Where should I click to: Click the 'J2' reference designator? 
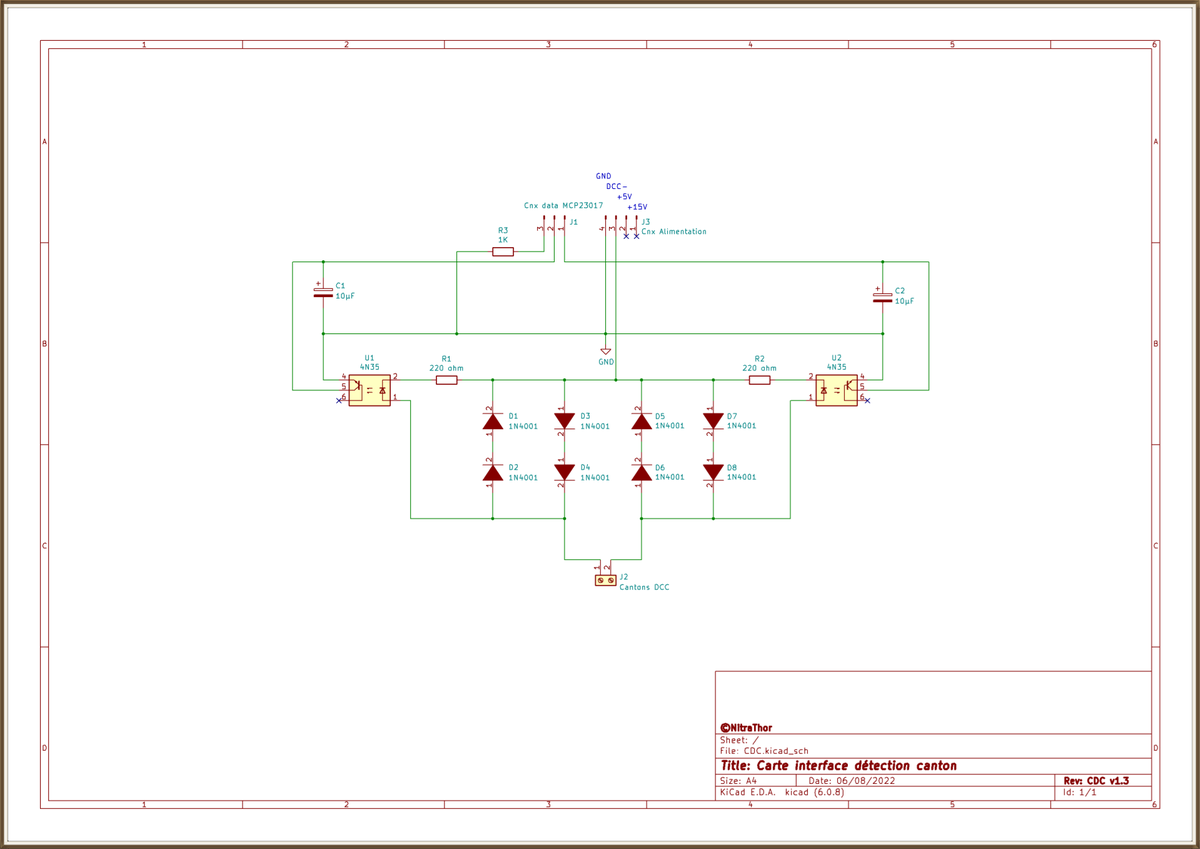point(624,577)
